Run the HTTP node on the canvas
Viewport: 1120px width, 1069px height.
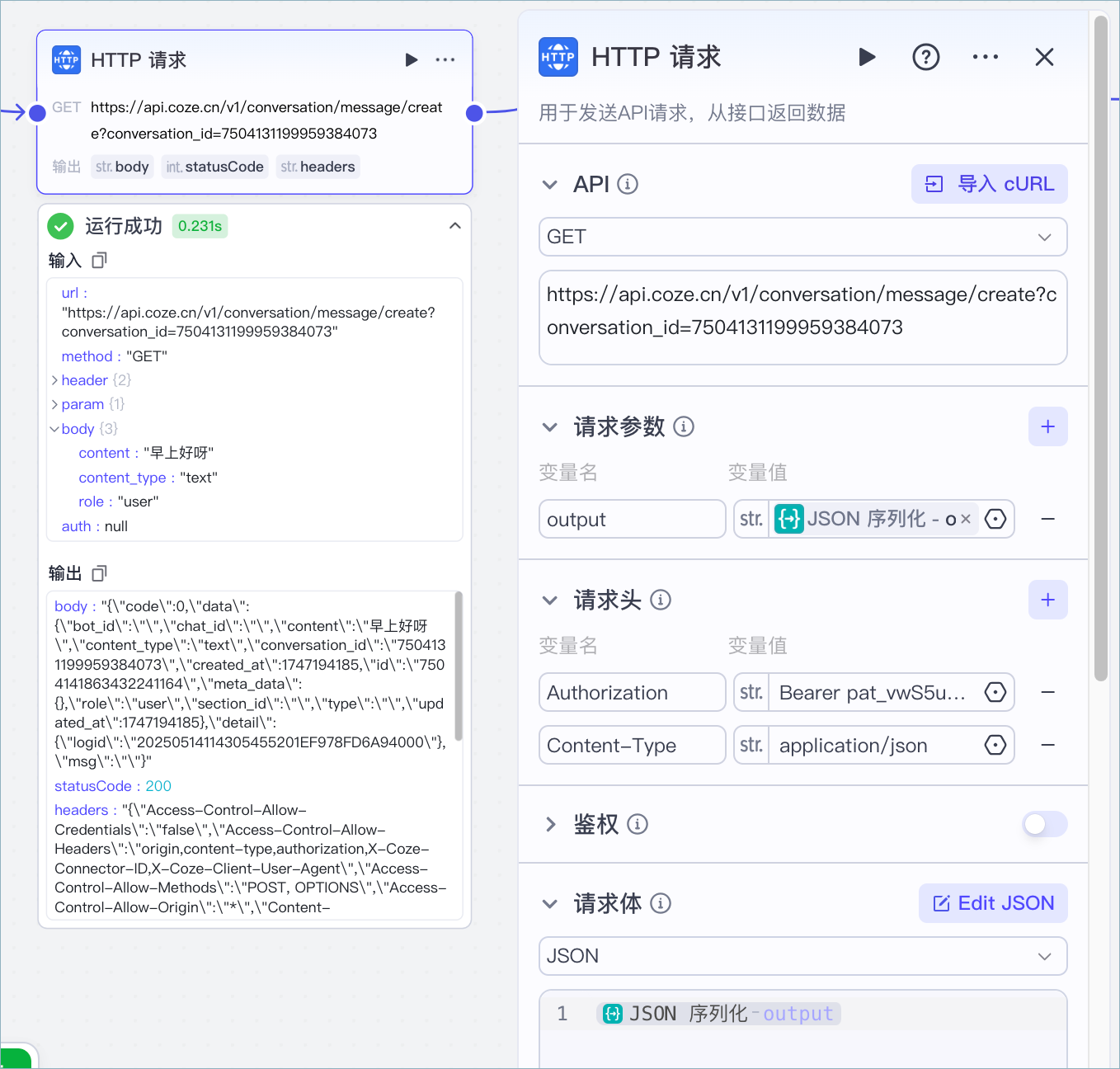411,59
